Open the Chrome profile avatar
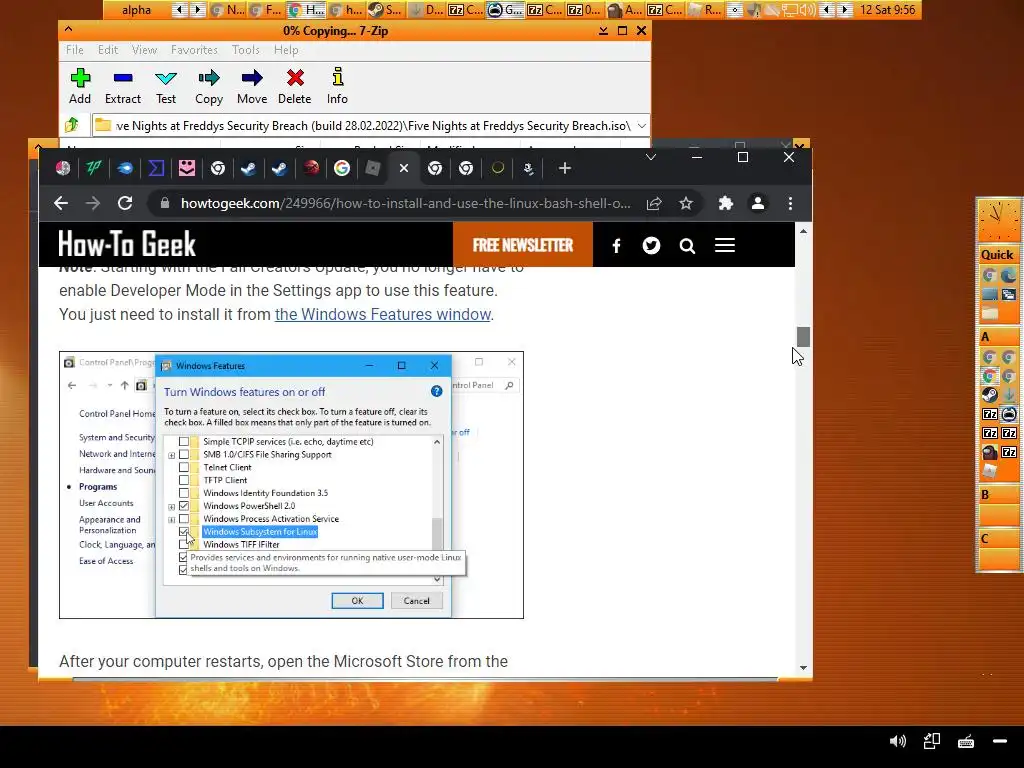Viewport: 1024px width, 768px height. tap(758, 203)
